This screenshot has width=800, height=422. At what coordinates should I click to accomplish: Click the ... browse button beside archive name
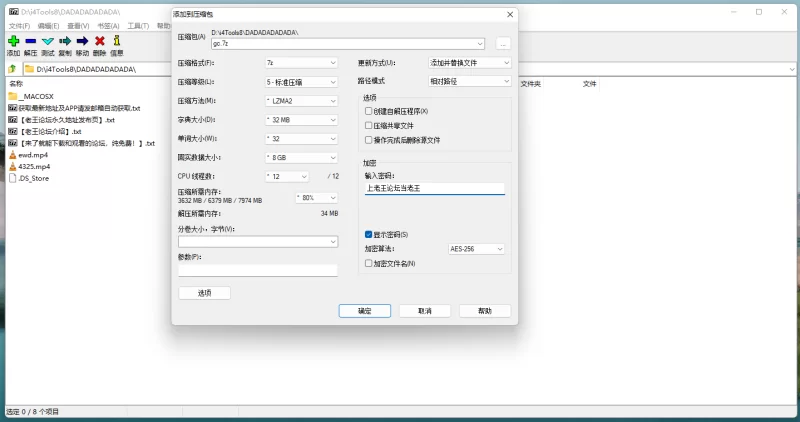503,44
